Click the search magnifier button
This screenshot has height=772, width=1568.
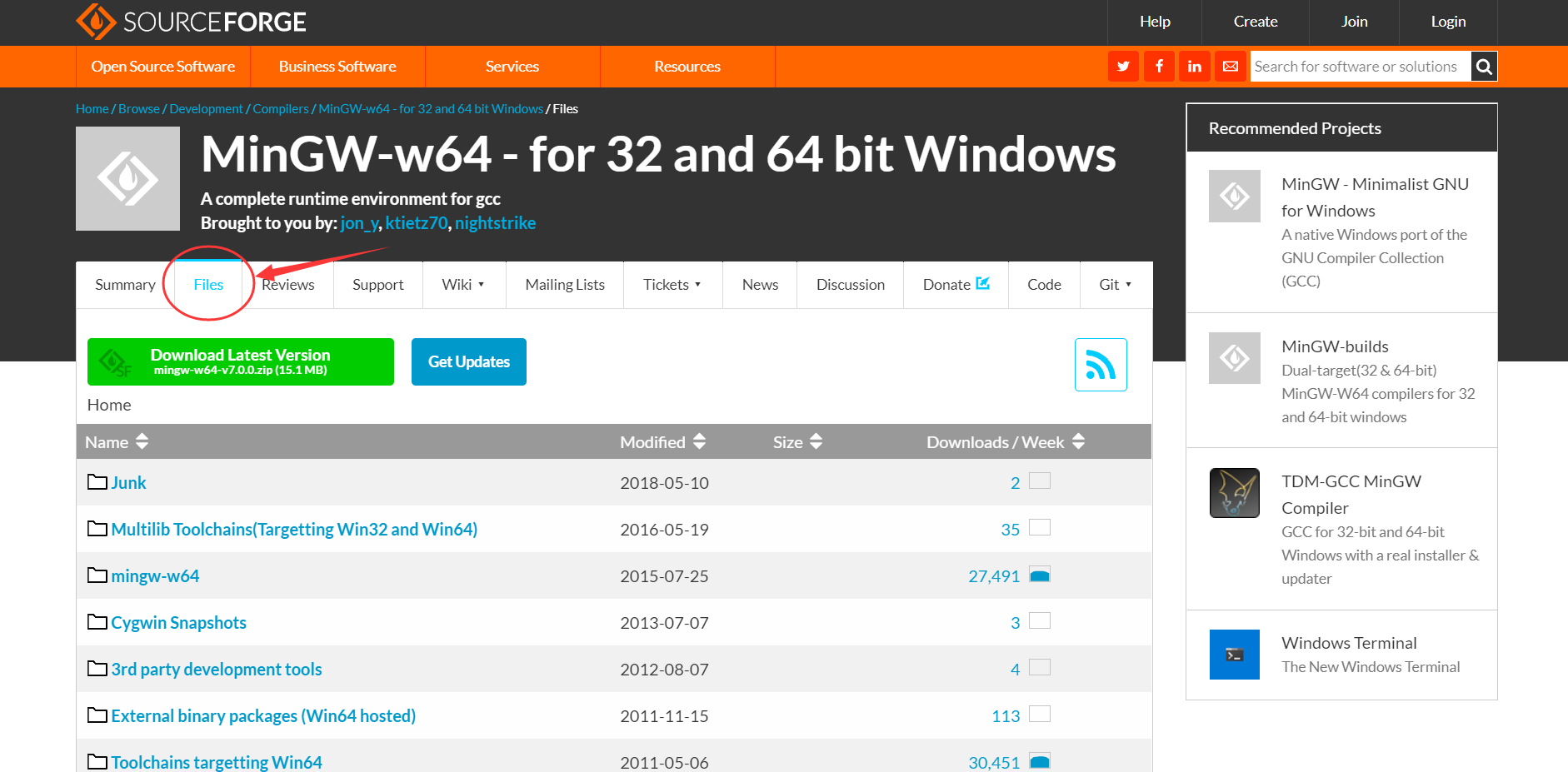[x=1484, y=67]
